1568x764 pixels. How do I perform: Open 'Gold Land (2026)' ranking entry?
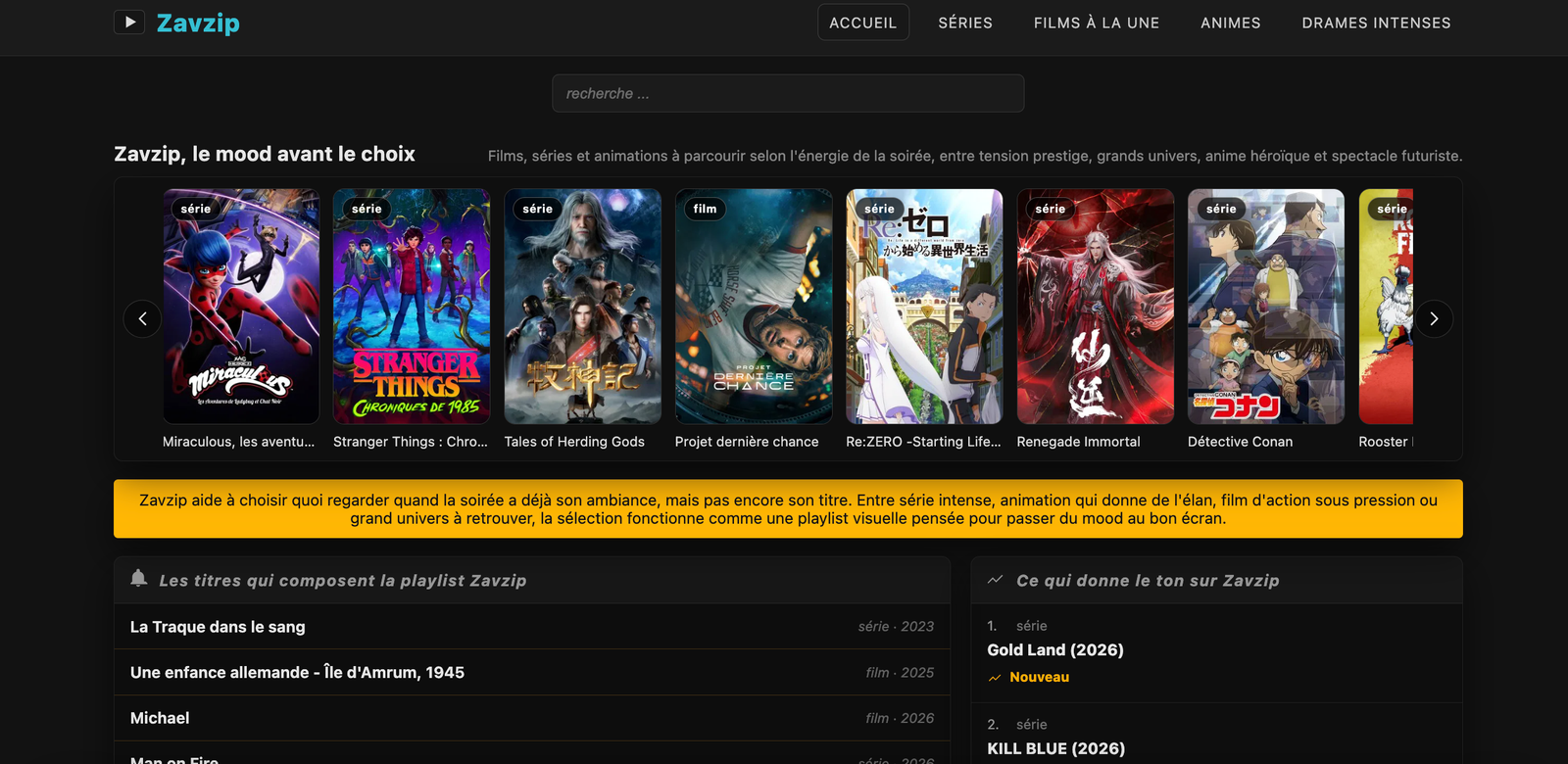pyautogui.click(x=1055, y=650)
